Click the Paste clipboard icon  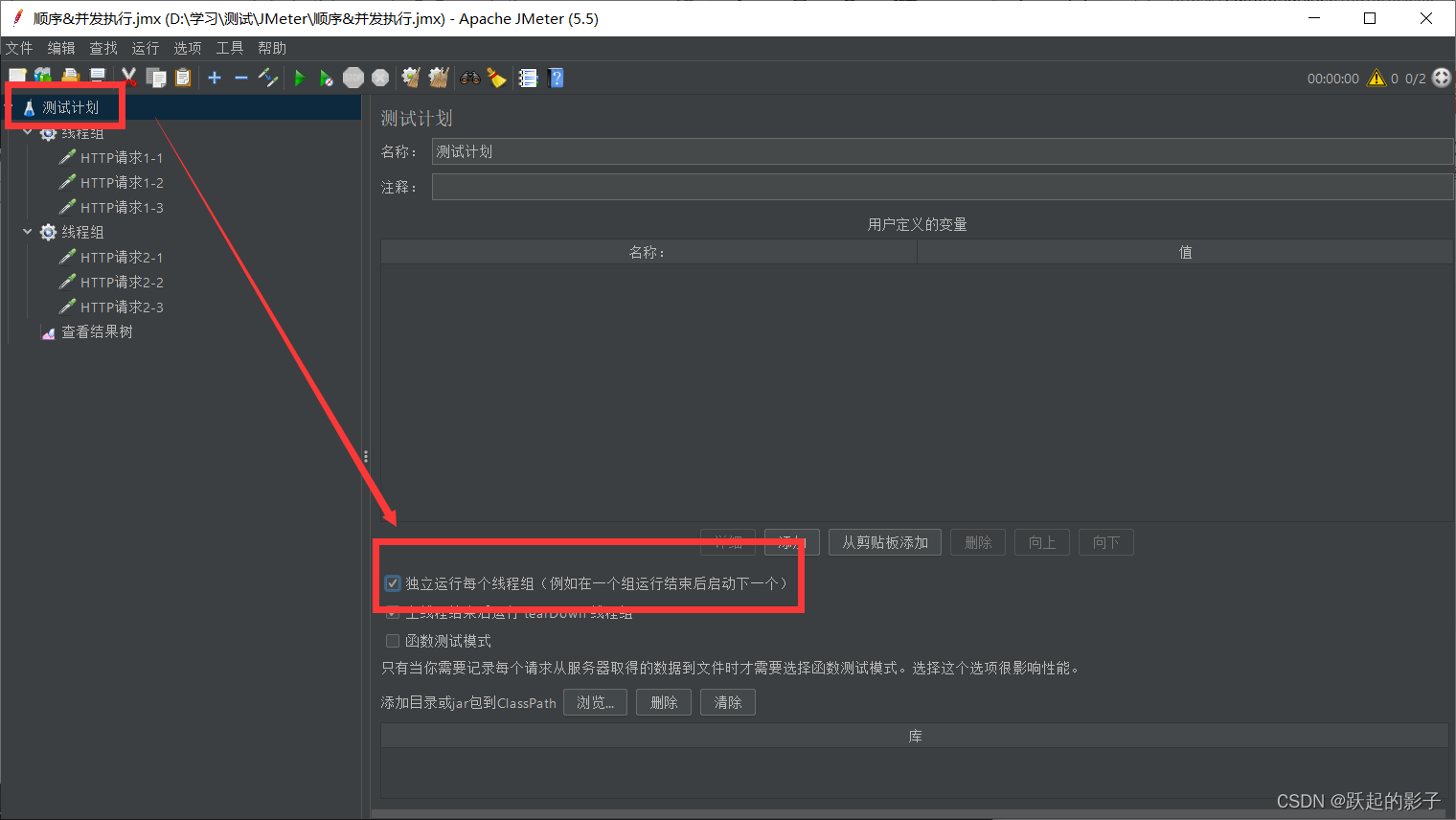pyautogui.click(x=183, y=78)
